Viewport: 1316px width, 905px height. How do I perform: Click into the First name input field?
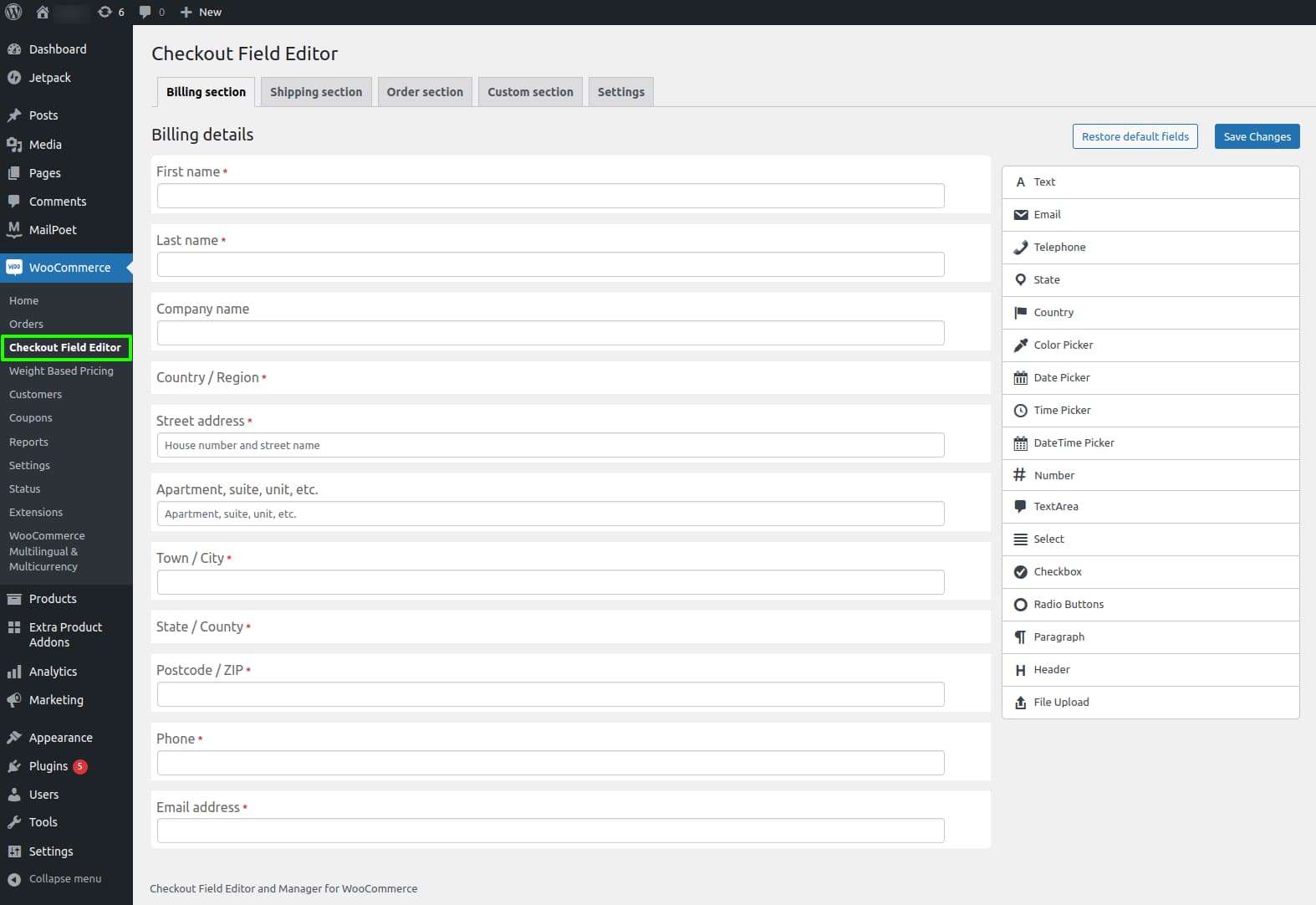click(551, 196)
